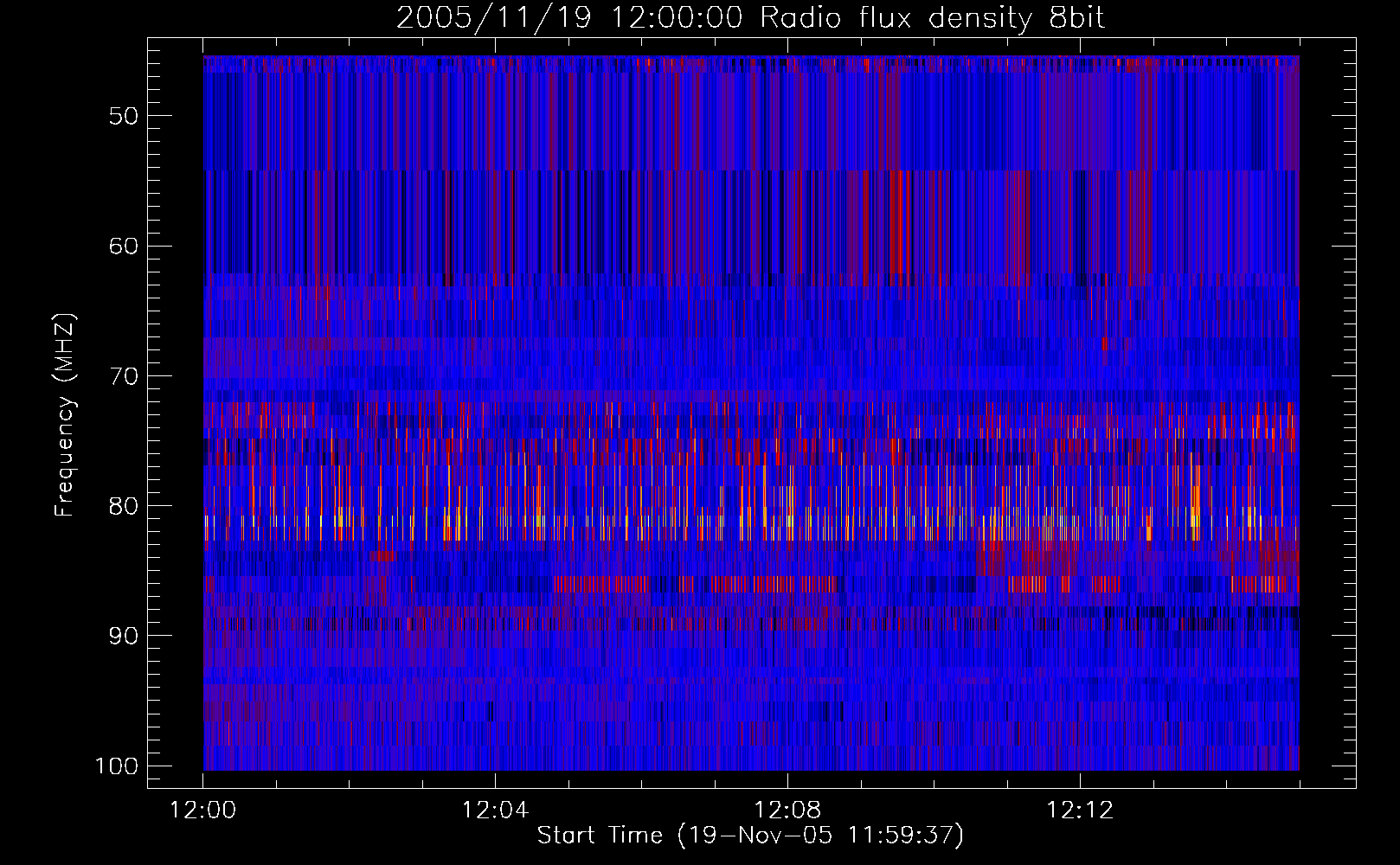This screenshot has width=1400, height=865.
Task: Select the 50 frequency tick label
Action: 124,116
